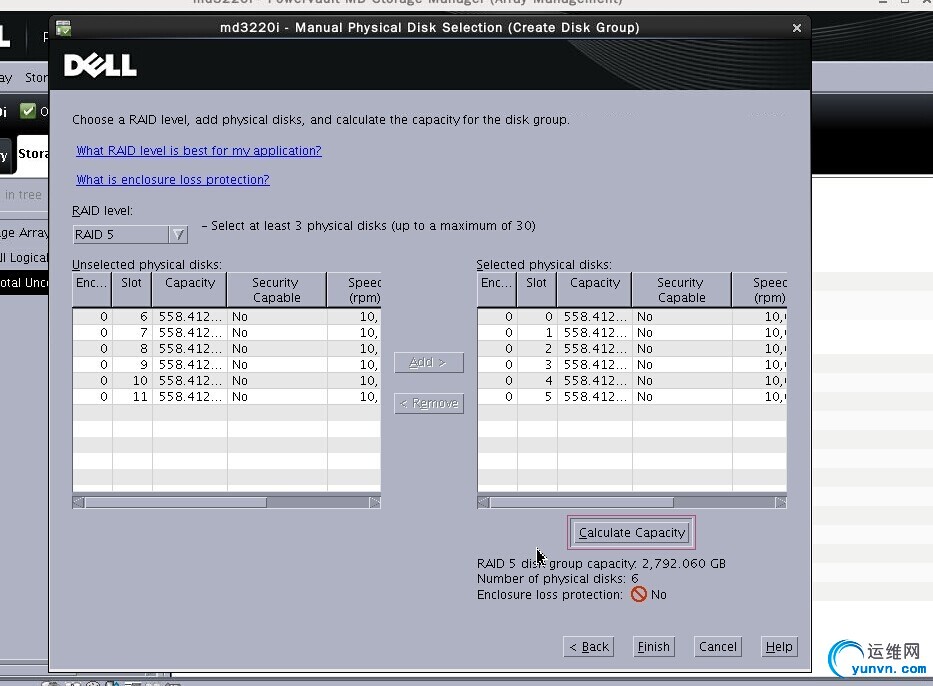
Task: Select the selected disk in slot 1
Action: click(x=632, y=333)
